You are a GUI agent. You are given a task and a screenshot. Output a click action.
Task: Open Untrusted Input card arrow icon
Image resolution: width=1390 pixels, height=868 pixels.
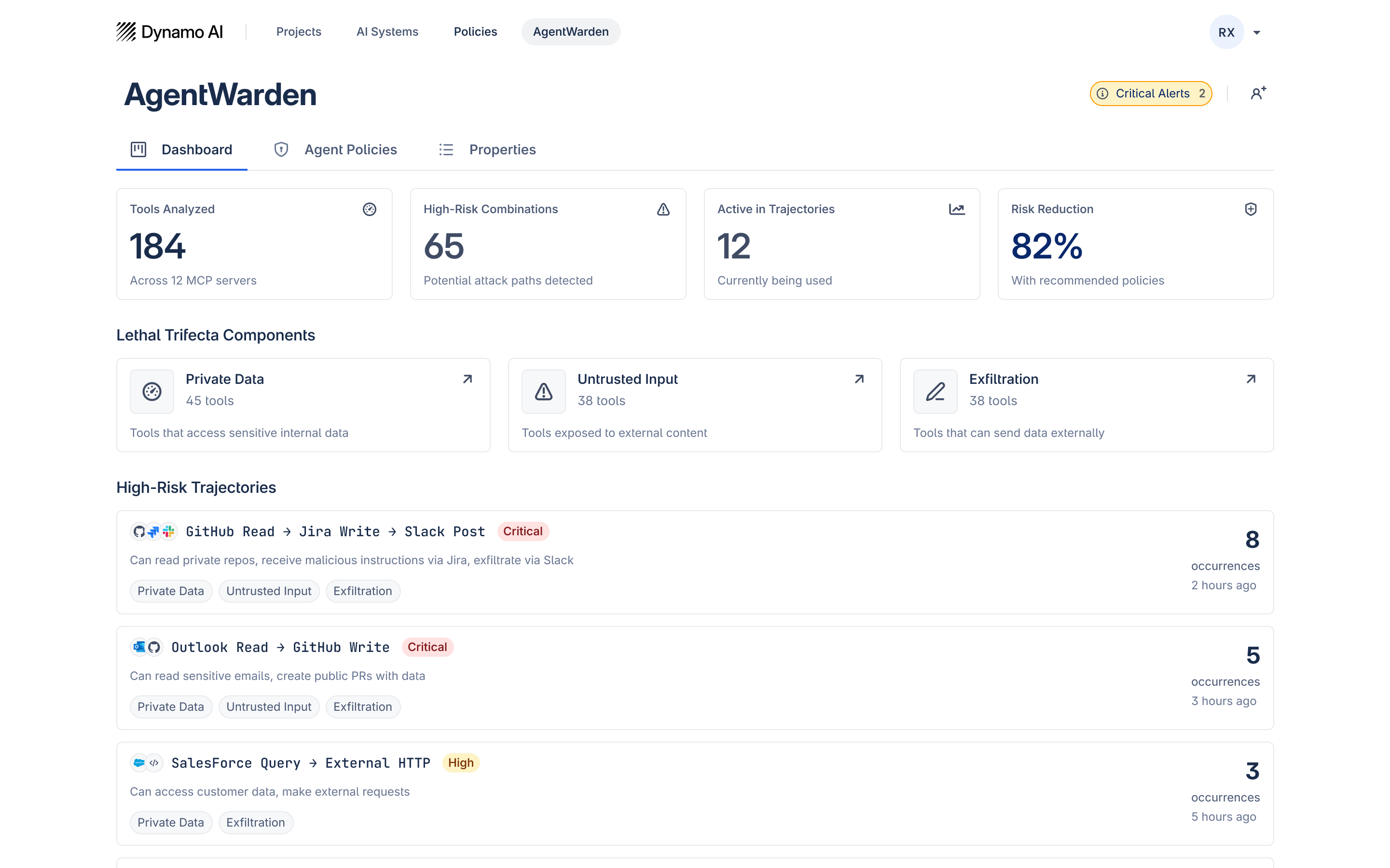(859, 379)
